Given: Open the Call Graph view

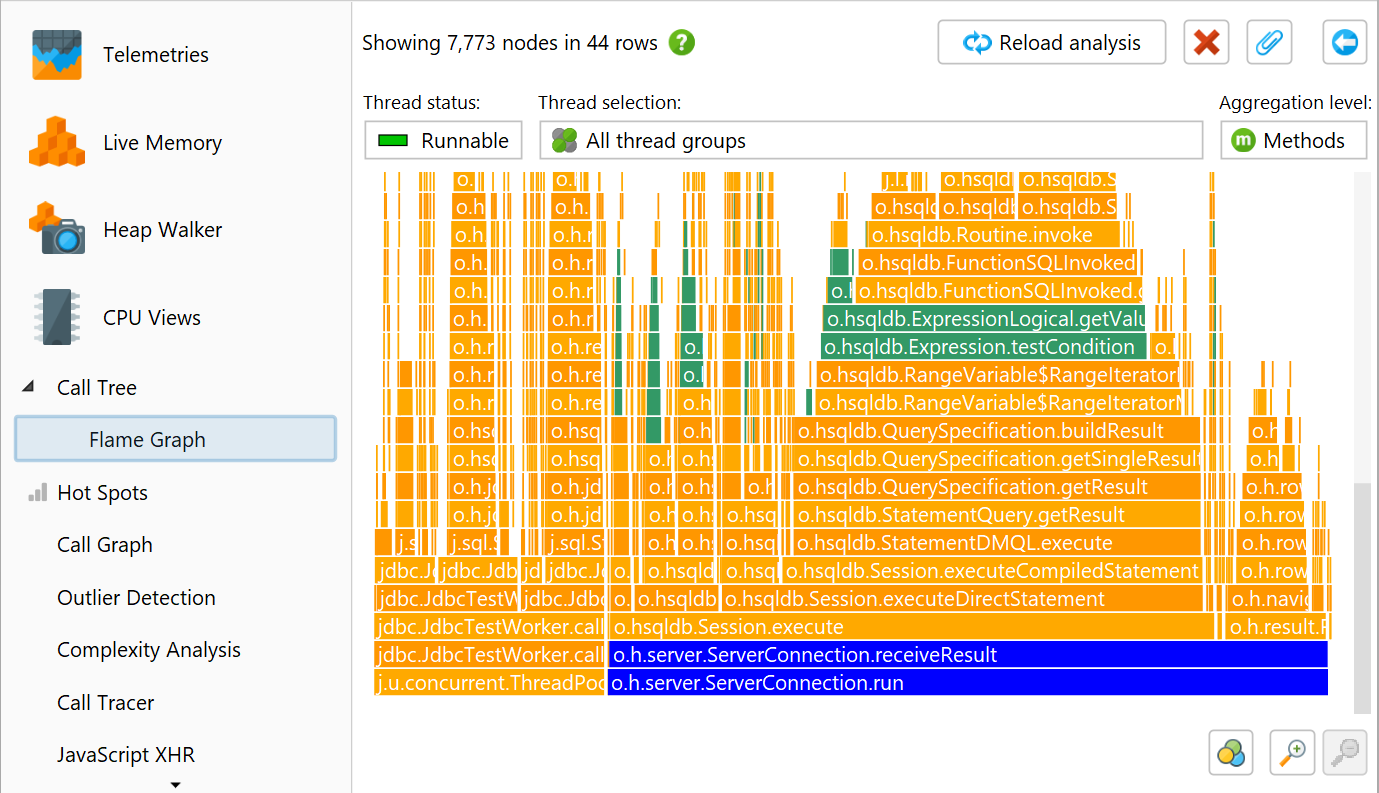Looking at the screenshot, I should [x=105, y=545].
